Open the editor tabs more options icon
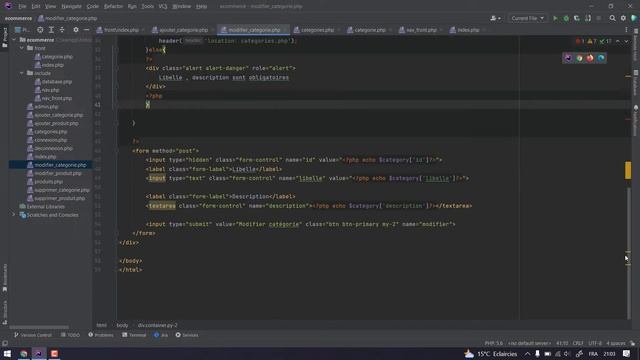Viewport: 640px width, 360px height. click(626, 30)
